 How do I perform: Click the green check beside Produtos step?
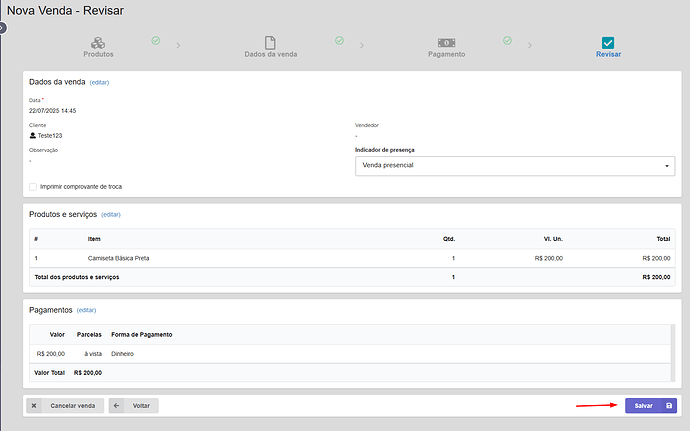tap(155, 41)
